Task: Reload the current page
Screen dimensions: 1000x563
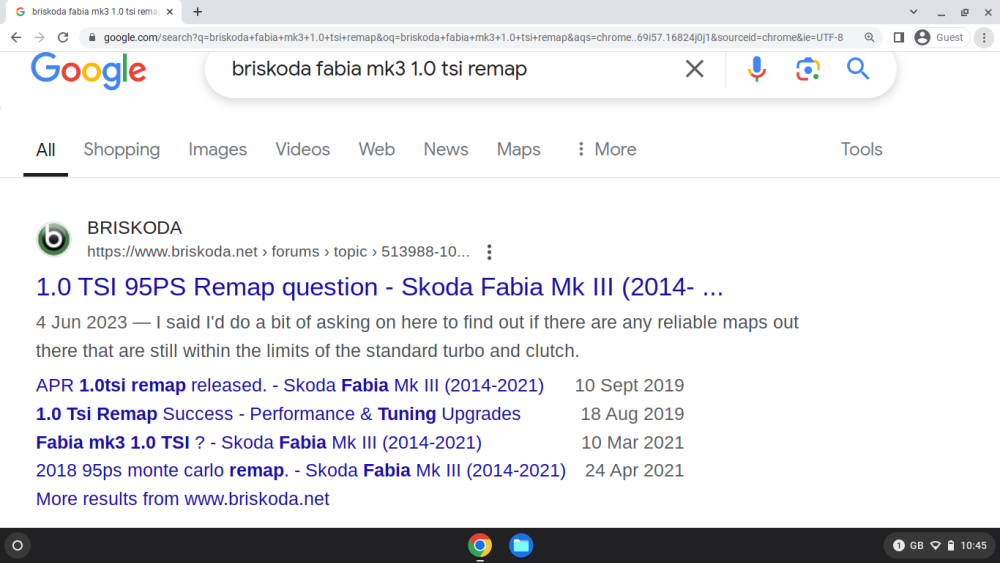Action: 62,38
